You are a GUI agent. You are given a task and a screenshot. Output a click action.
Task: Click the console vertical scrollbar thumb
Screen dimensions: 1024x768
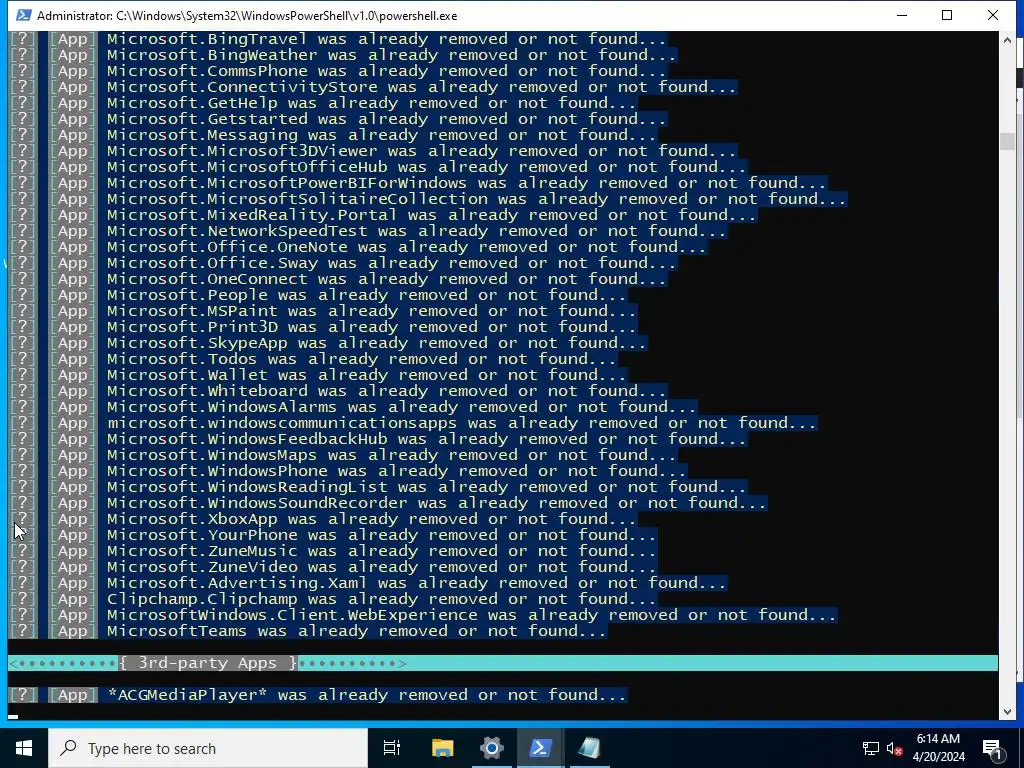point(1007,141)
